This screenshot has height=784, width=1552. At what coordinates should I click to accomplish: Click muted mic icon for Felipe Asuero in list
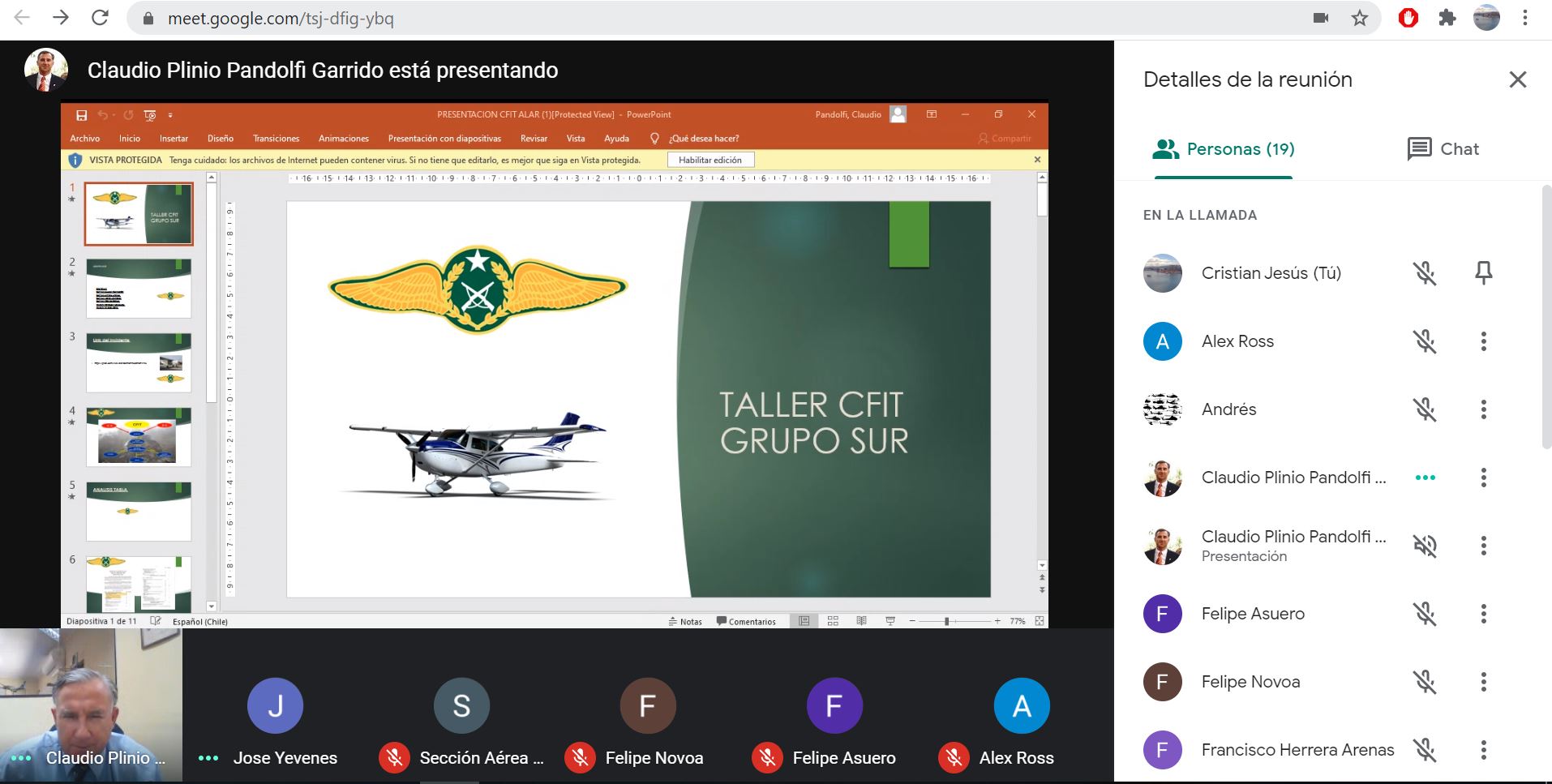[x=1425, y=614]
